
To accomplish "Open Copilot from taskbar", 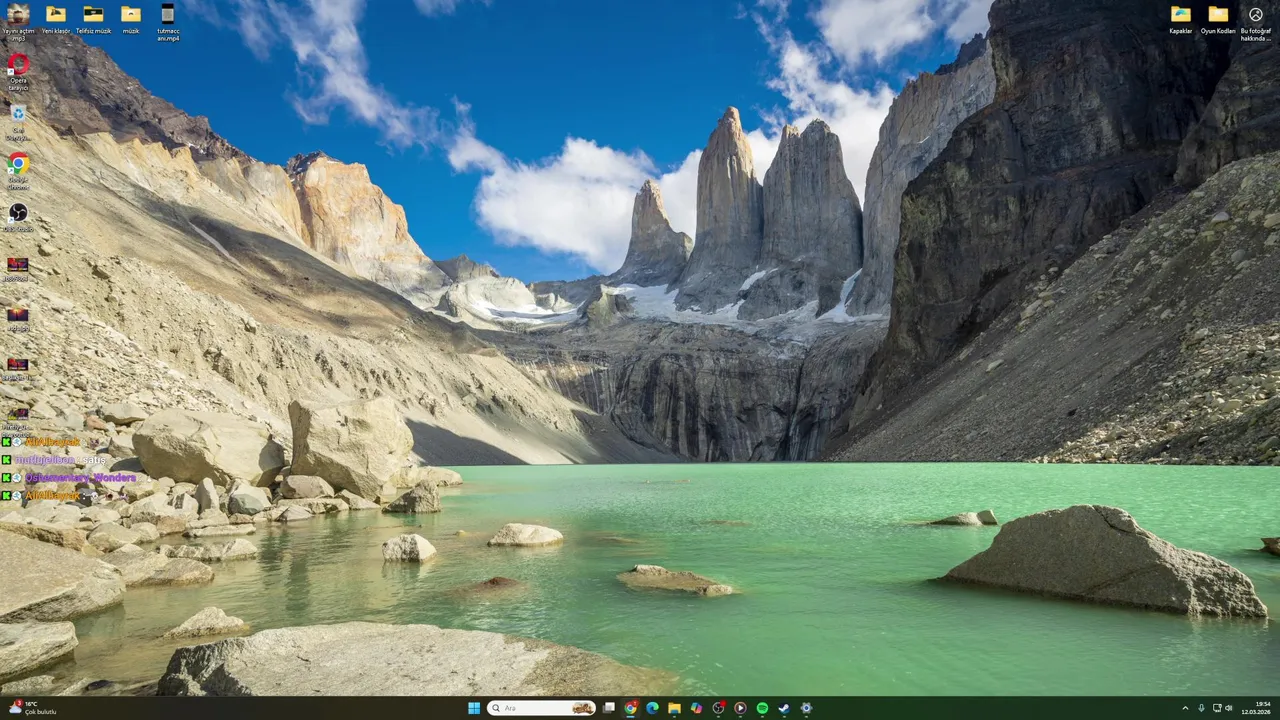I will click(x=696, y=708).
